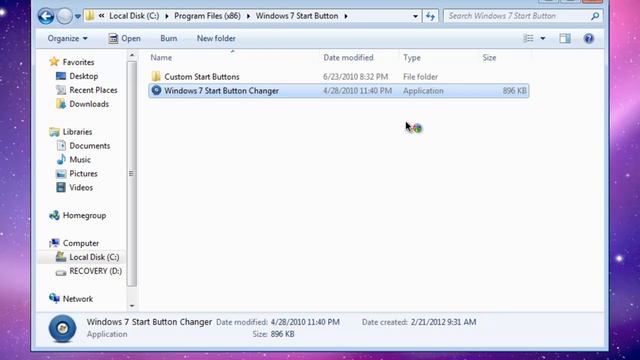Open the Videos library
The width and height of the screenshot is (640, 360).
tap(81, 187)
